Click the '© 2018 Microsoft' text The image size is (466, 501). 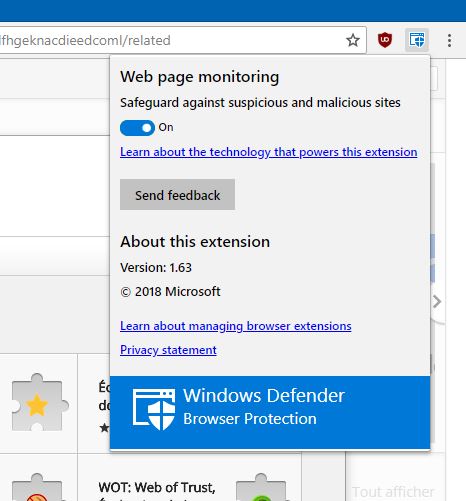[x=170, y=292]
